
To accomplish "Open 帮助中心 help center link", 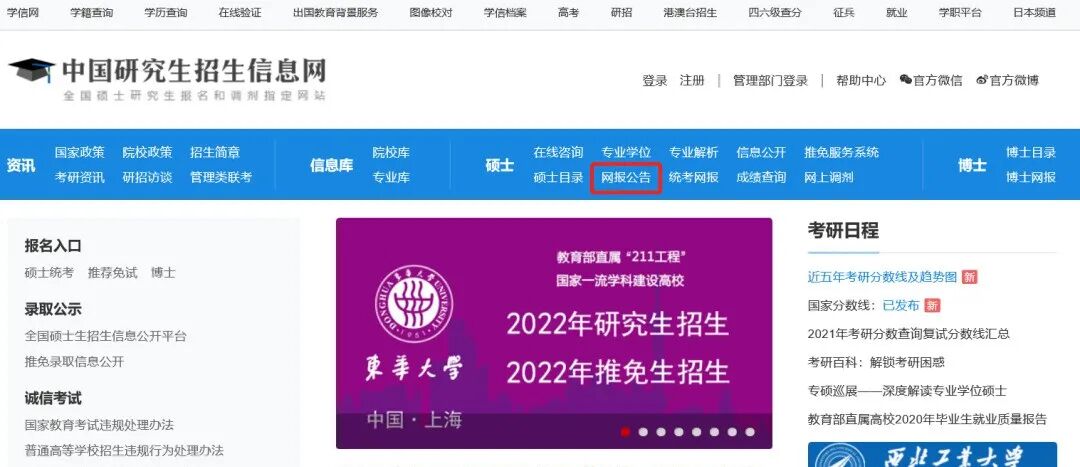I will pos(861,81).
